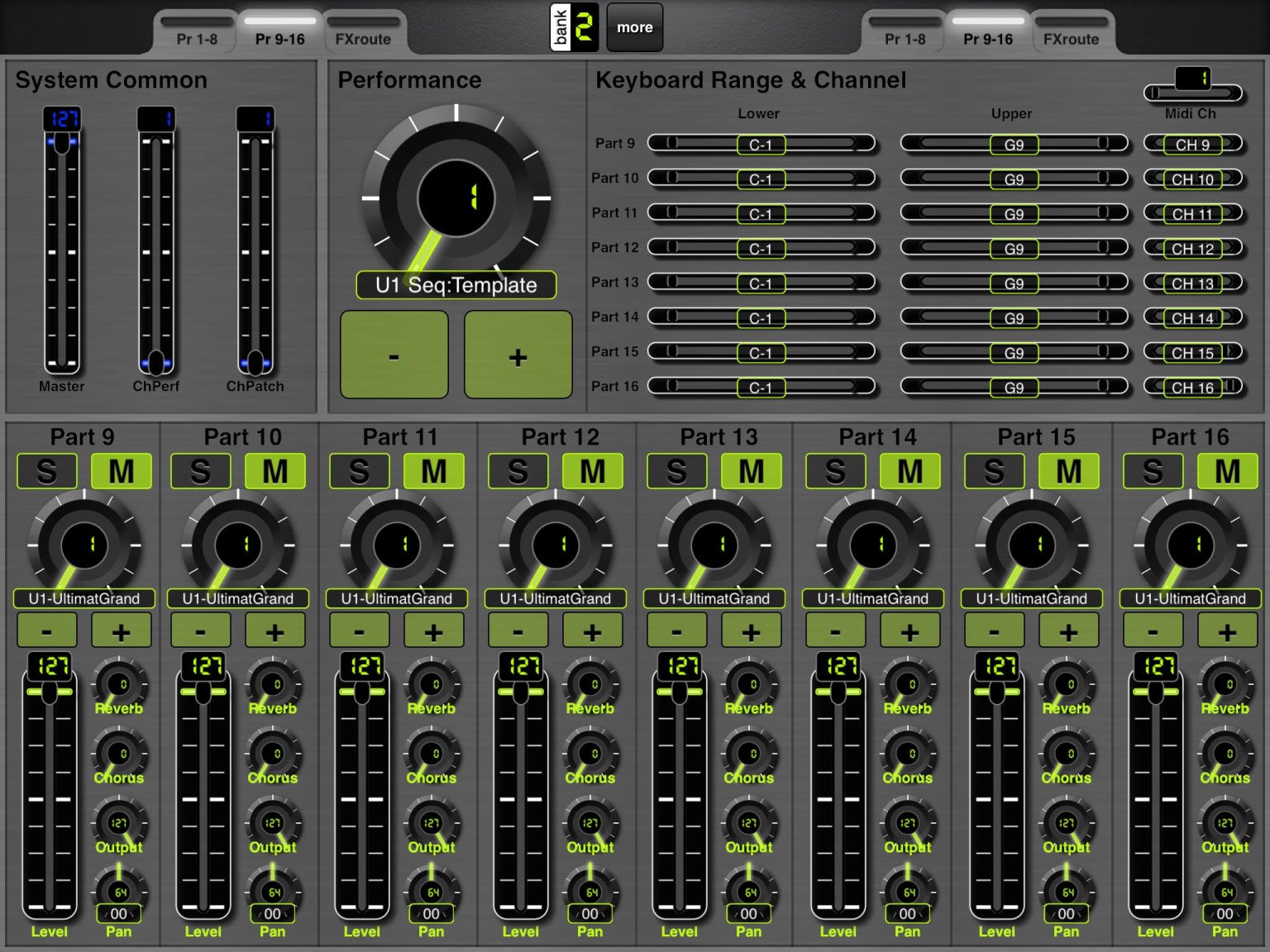Click Part 16 patch plus button
This screenshot has height=952, width=1270.
[x=1228, y=631]
